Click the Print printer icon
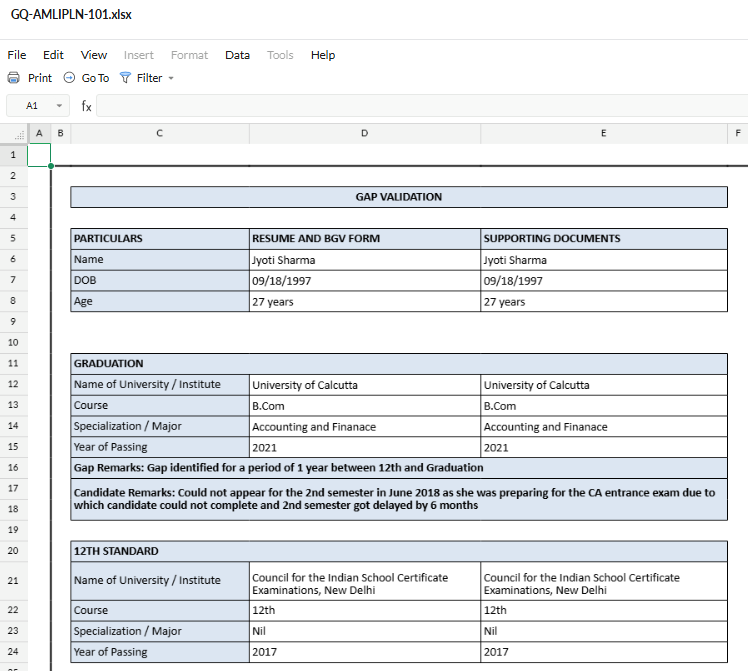 click(x=14, y=78)
